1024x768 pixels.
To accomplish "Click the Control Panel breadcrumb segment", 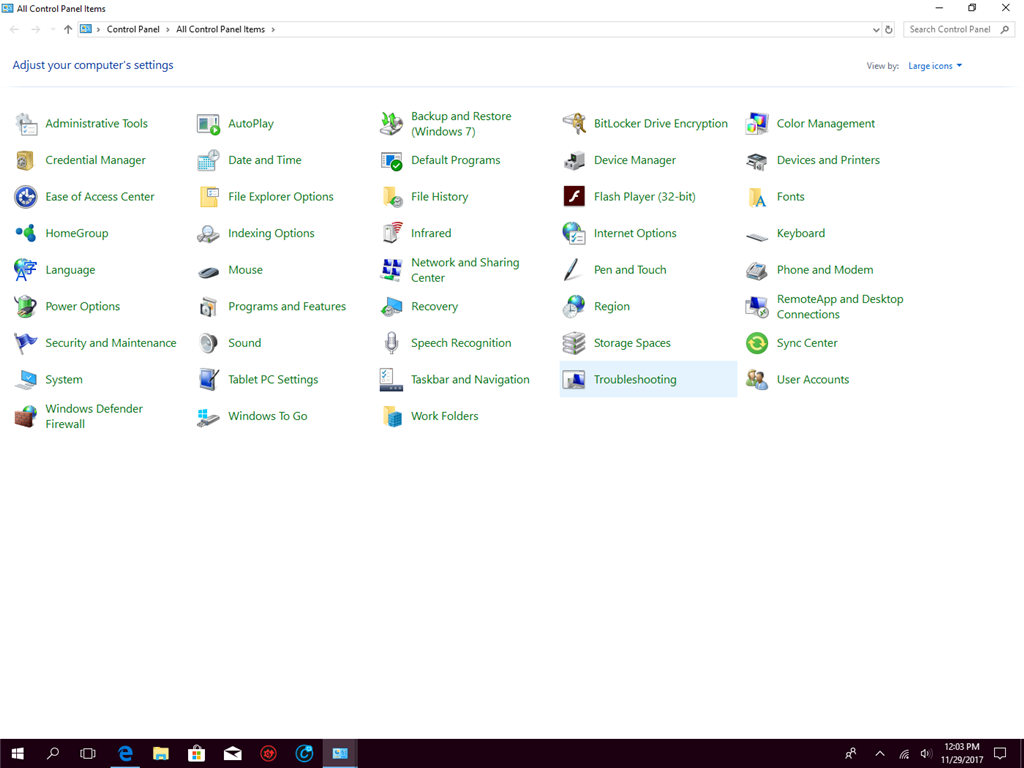I will tap(135, 30).
